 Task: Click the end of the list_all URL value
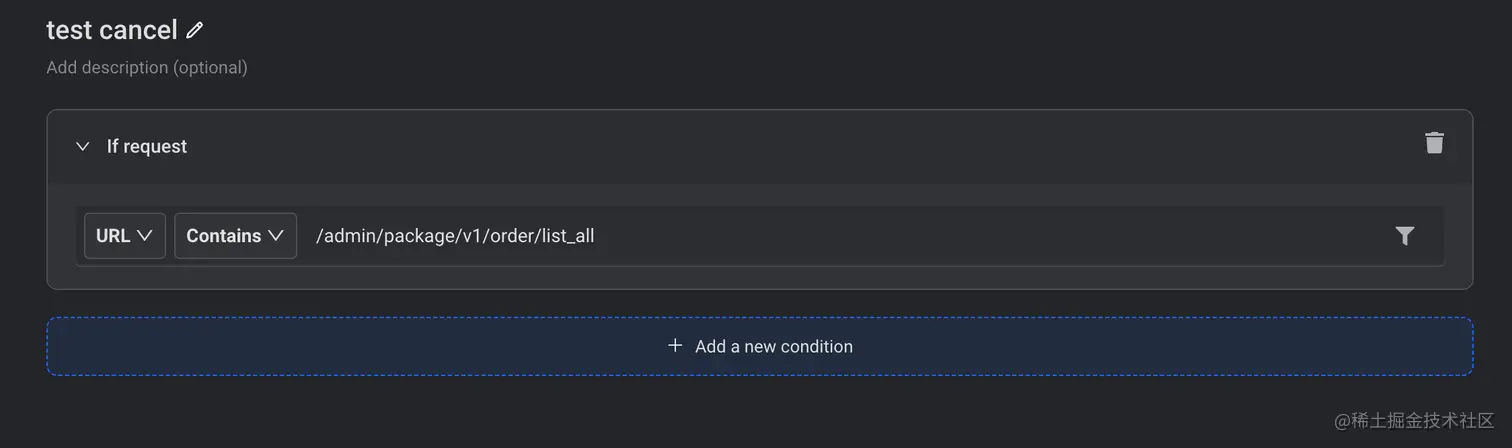[594, 236]
